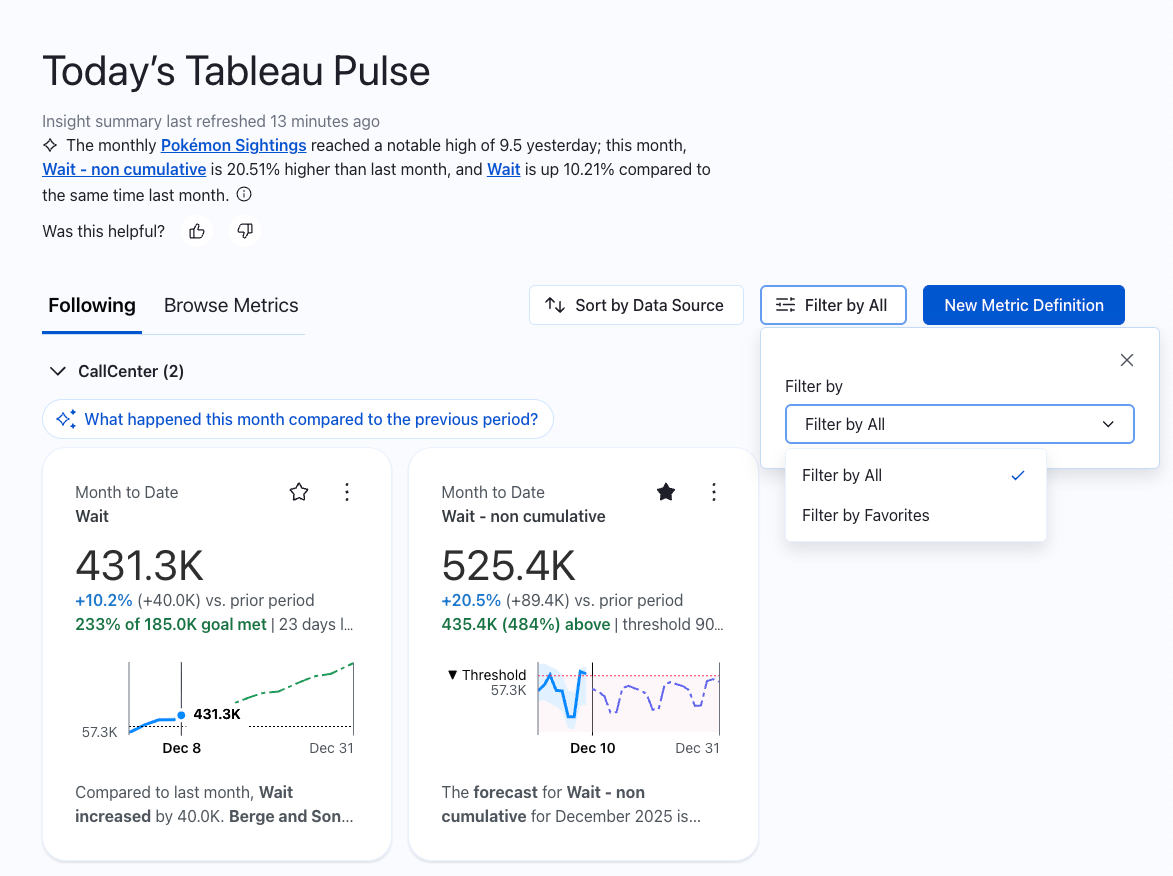
Task: Toggle the Filter by All toolbar button
Action: point(832,306)
